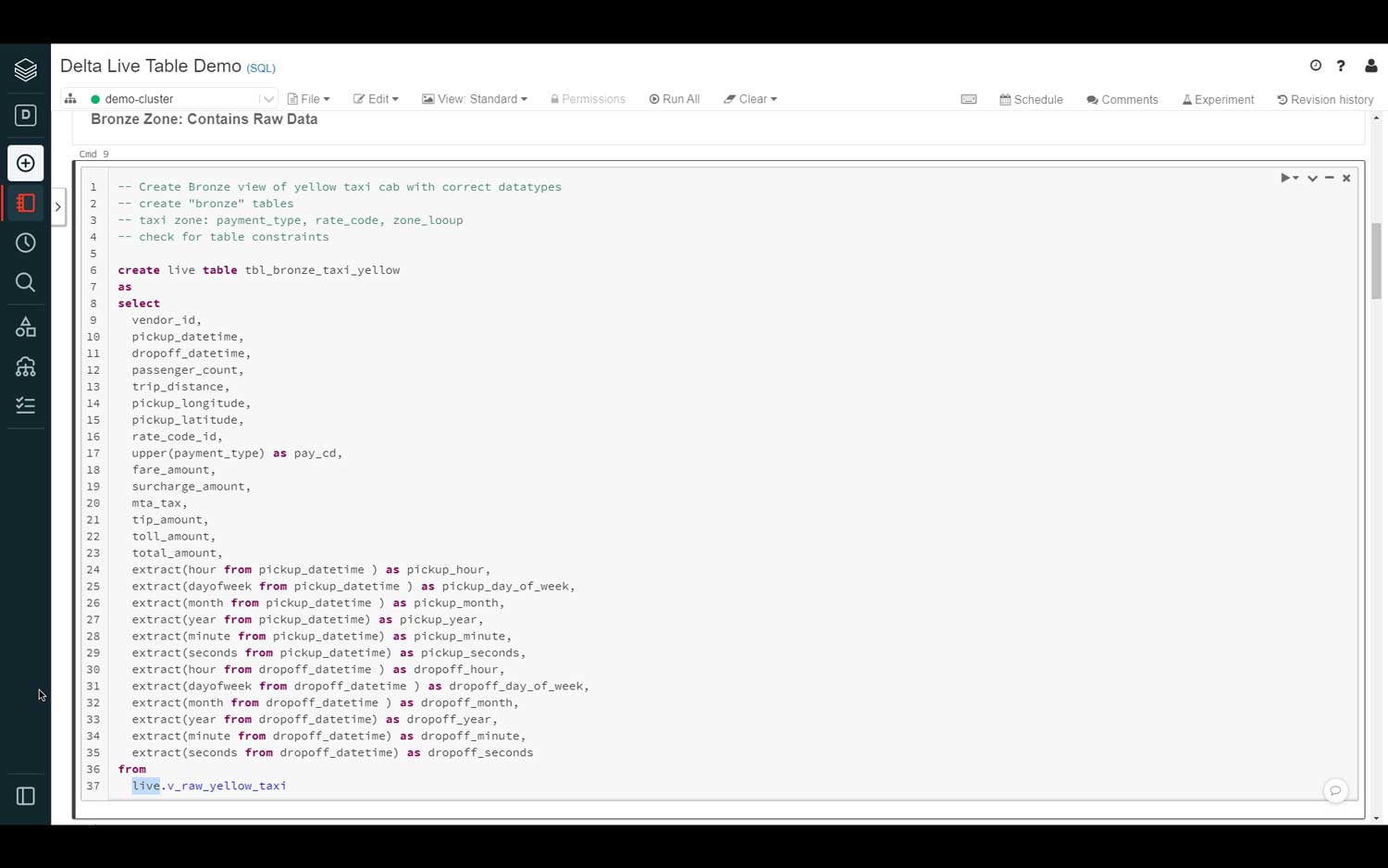This screenshot has height=868, width=1388.
Task: Open the help question mark icon
Action: [1341, 66]
